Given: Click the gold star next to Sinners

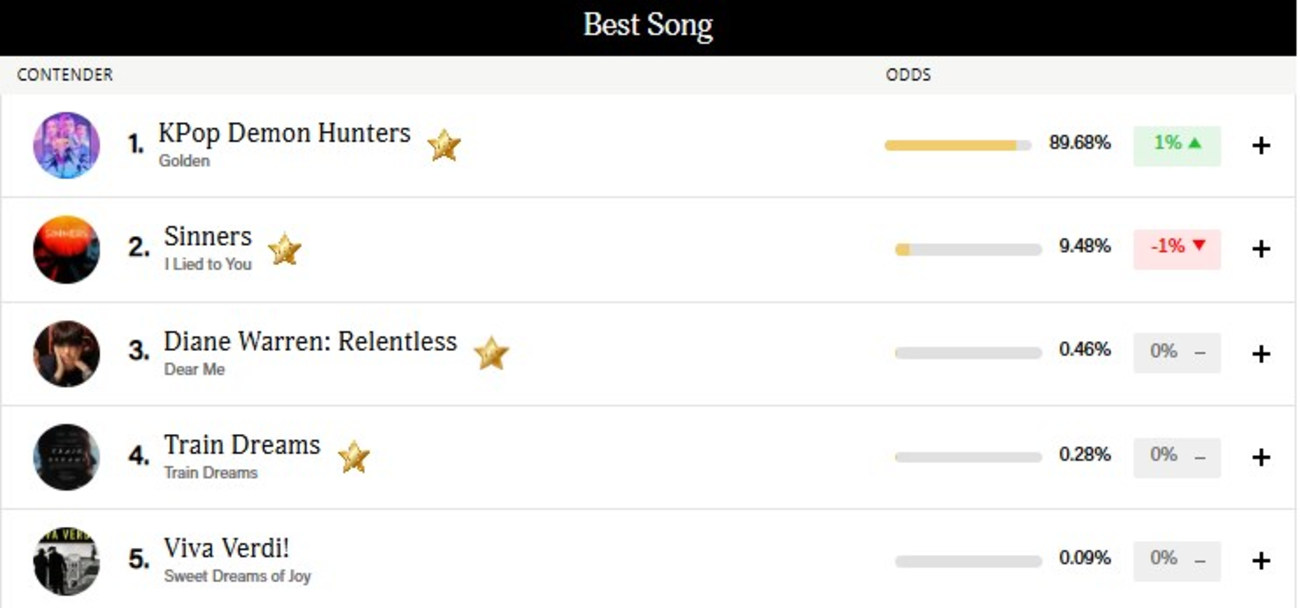Looking at the screenshot, I should (285, 249).
